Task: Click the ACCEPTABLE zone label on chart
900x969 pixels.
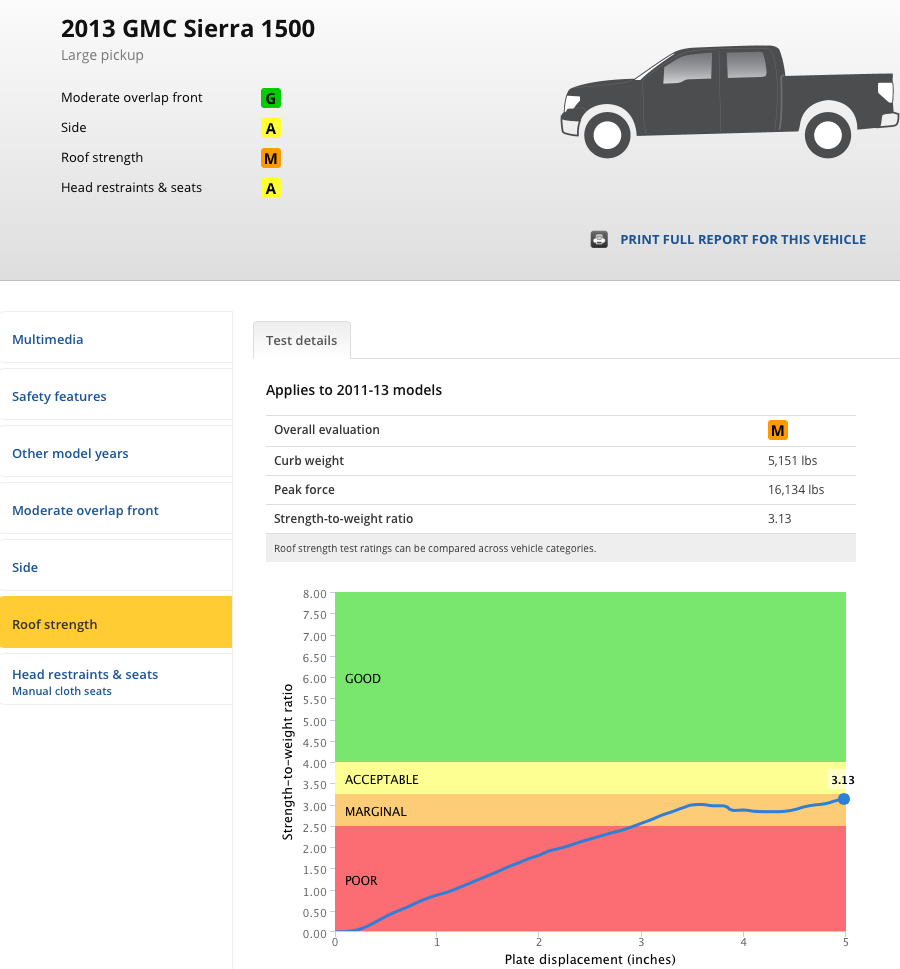Action: (381, 780)
